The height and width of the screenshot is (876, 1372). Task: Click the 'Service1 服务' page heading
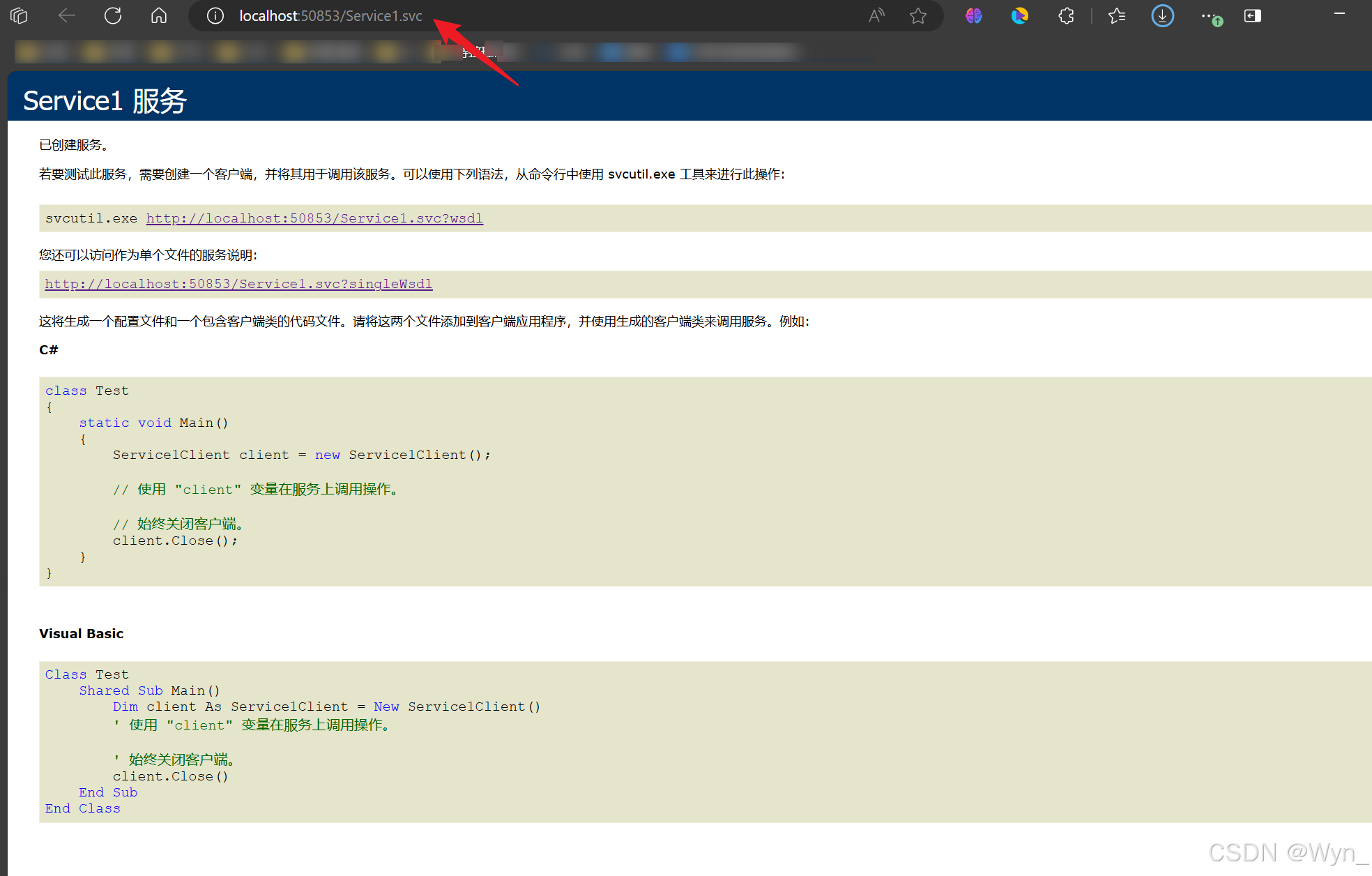(x=105, y=101)
